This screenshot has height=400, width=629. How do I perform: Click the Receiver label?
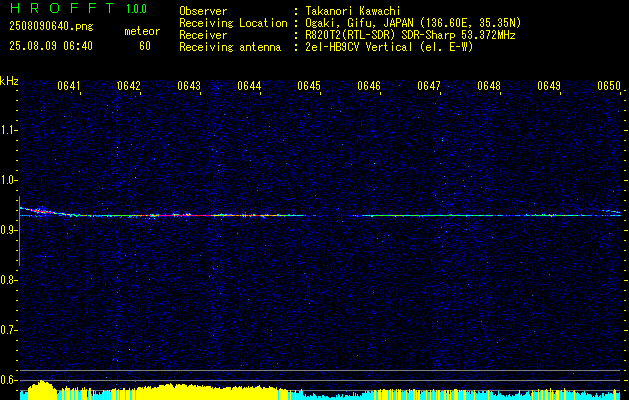[203, 35]
